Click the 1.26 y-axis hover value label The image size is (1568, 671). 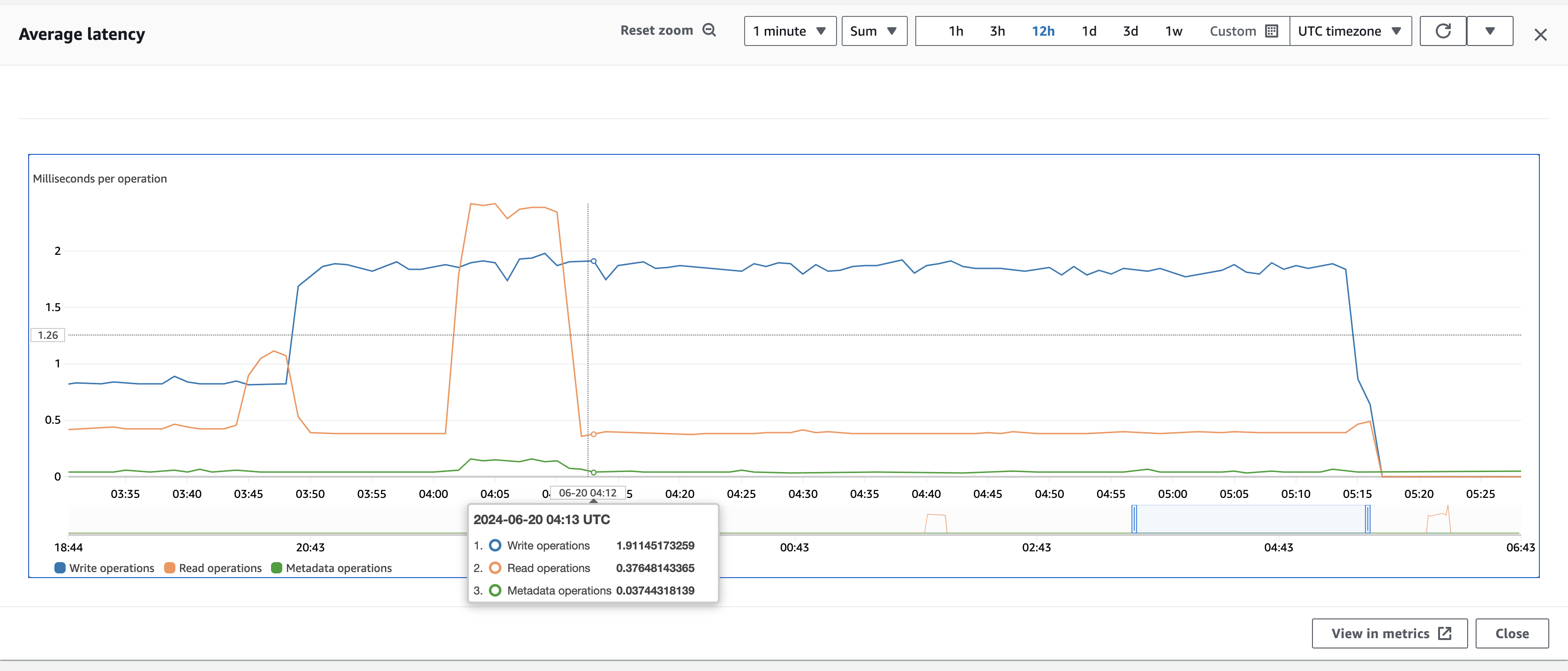[47, 335]
